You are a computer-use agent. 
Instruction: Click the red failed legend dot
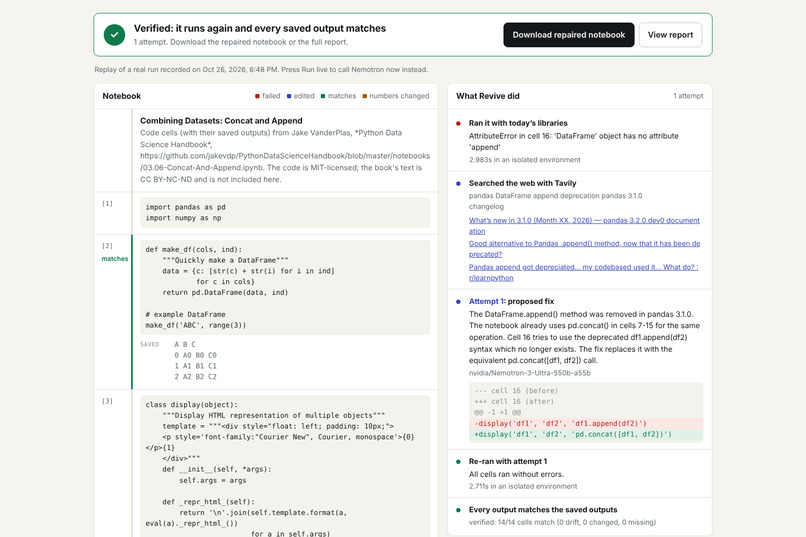coord(257,96)
